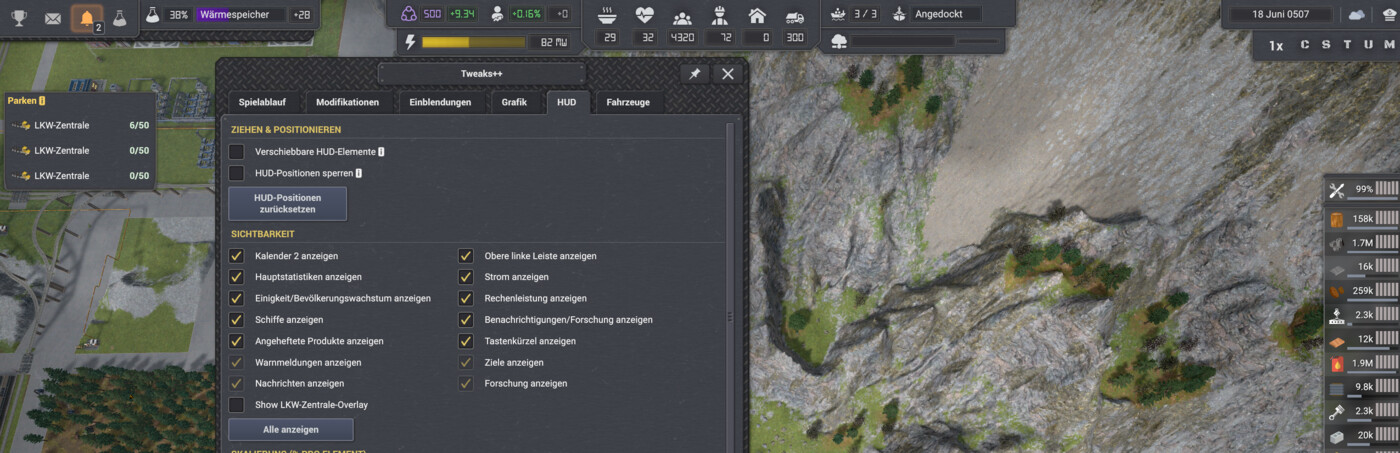Click info icon beside Verschiebbare HUD-Elemente

click(x=382, y=152)
